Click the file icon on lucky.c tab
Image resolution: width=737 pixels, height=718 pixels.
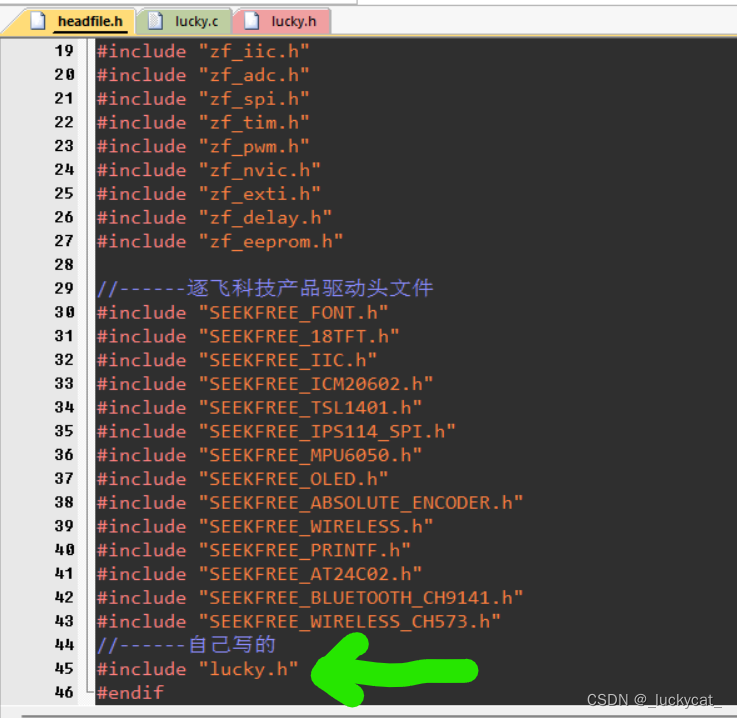pos(156,21)
